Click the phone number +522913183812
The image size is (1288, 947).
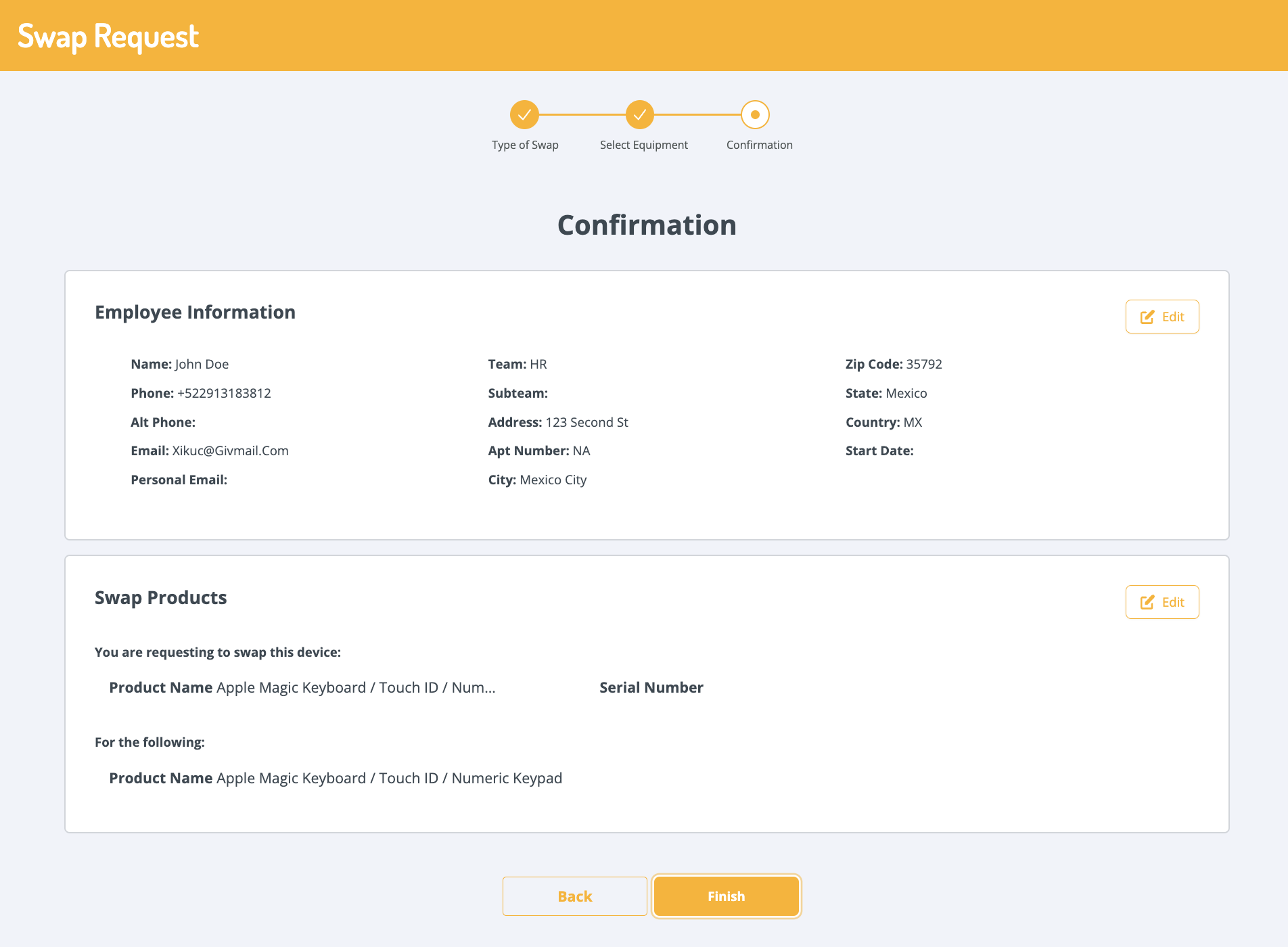[x=224, y=394]
